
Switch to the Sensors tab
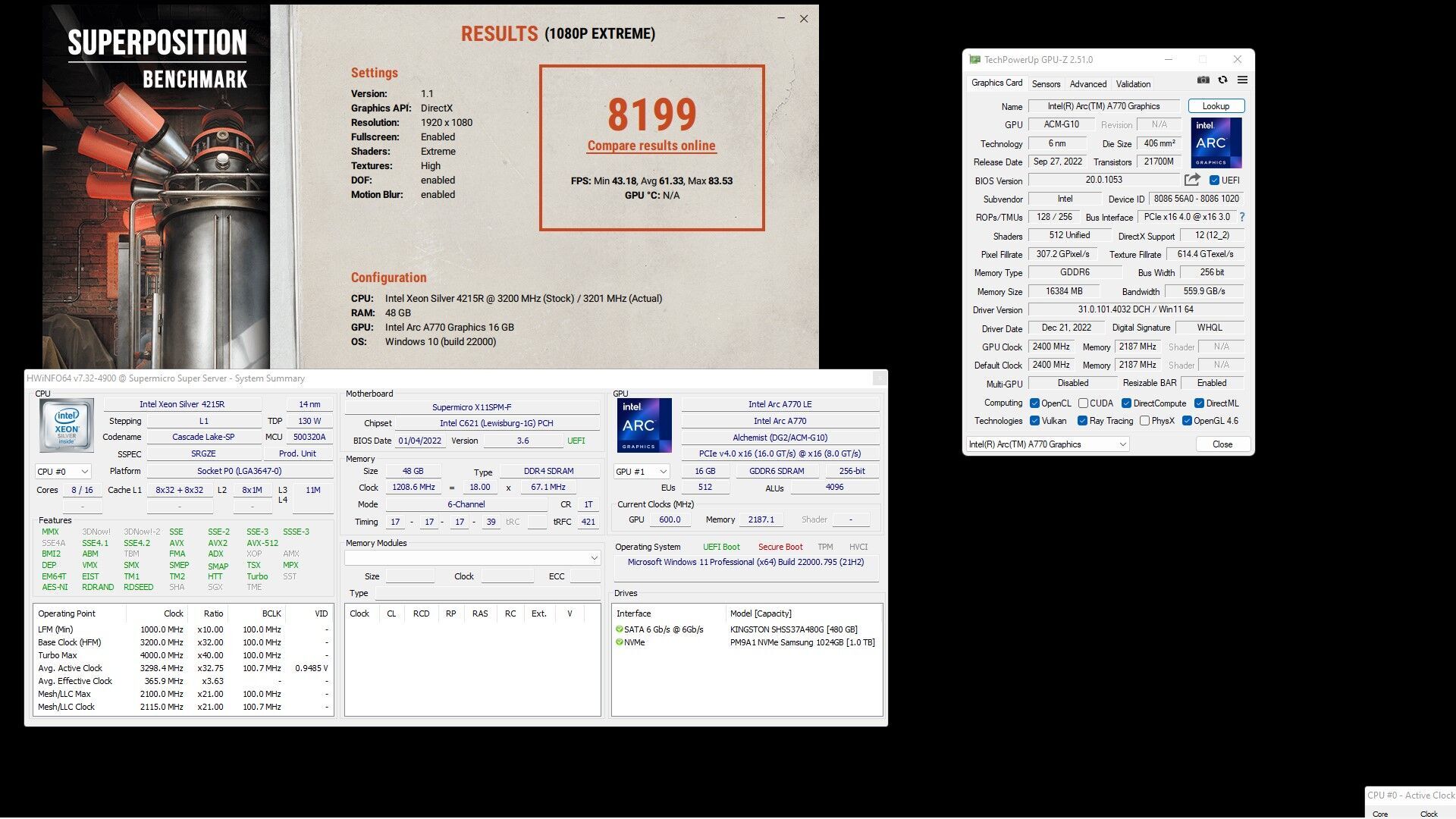pyautogui.click(x=1046, y=84)
